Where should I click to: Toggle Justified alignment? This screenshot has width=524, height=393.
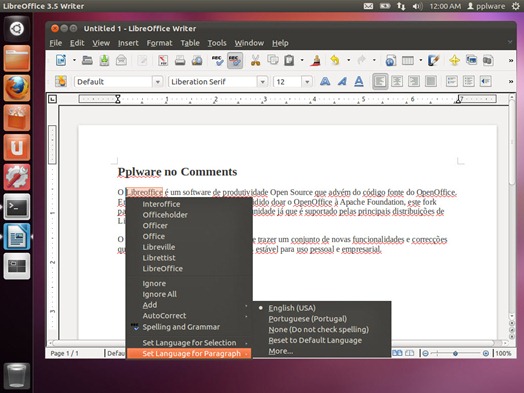[x=431, y=82]
